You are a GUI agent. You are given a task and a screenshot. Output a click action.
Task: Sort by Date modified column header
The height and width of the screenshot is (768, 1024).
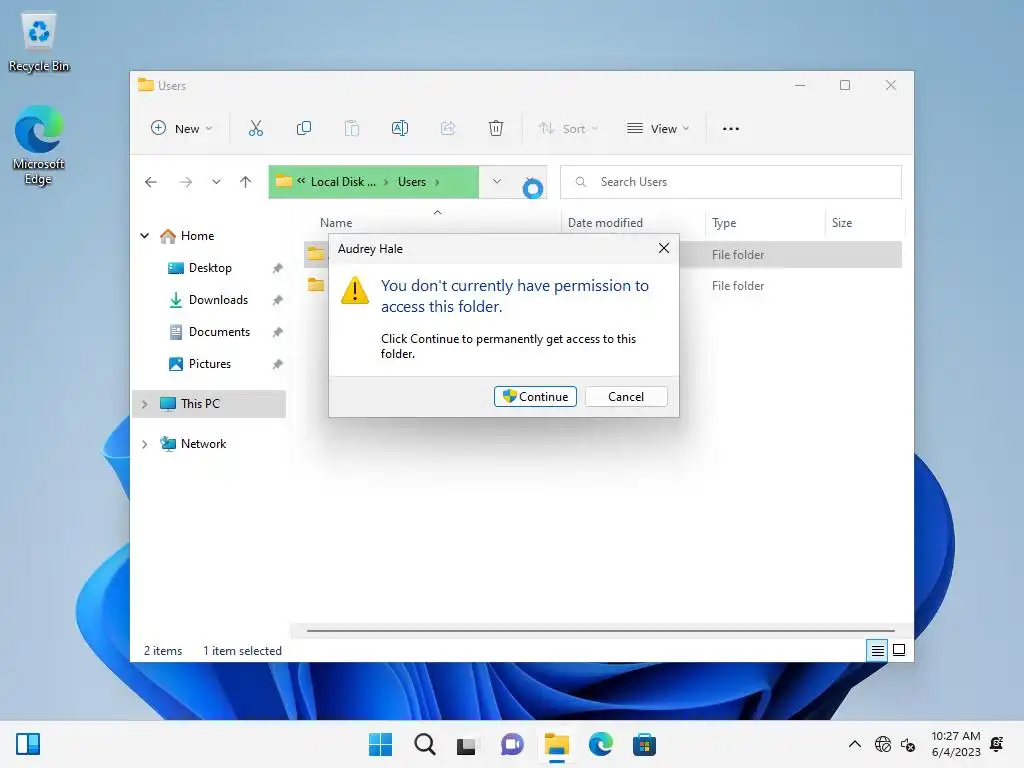[x=605, y=223]
